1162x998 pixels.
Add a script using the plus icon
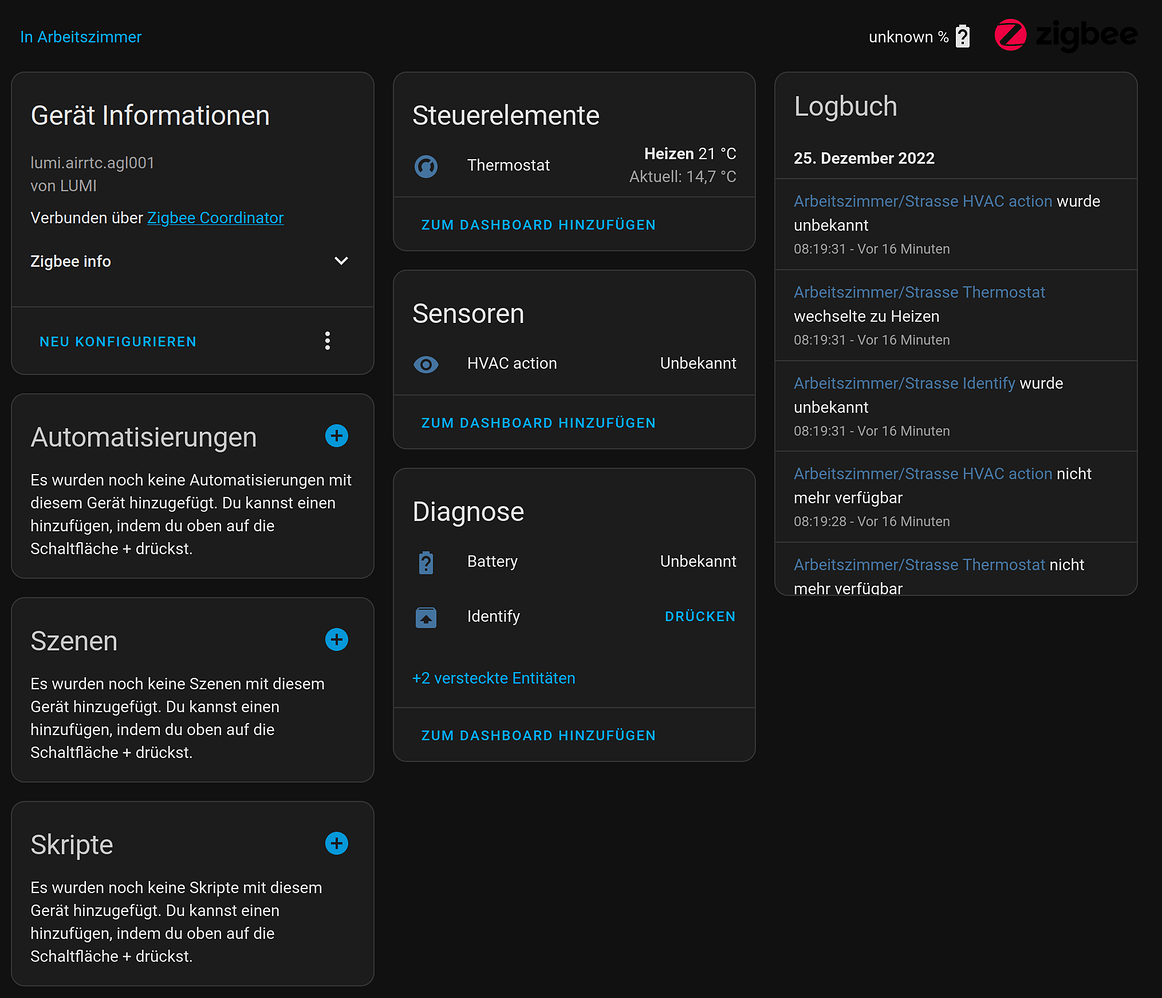[336, 844]
